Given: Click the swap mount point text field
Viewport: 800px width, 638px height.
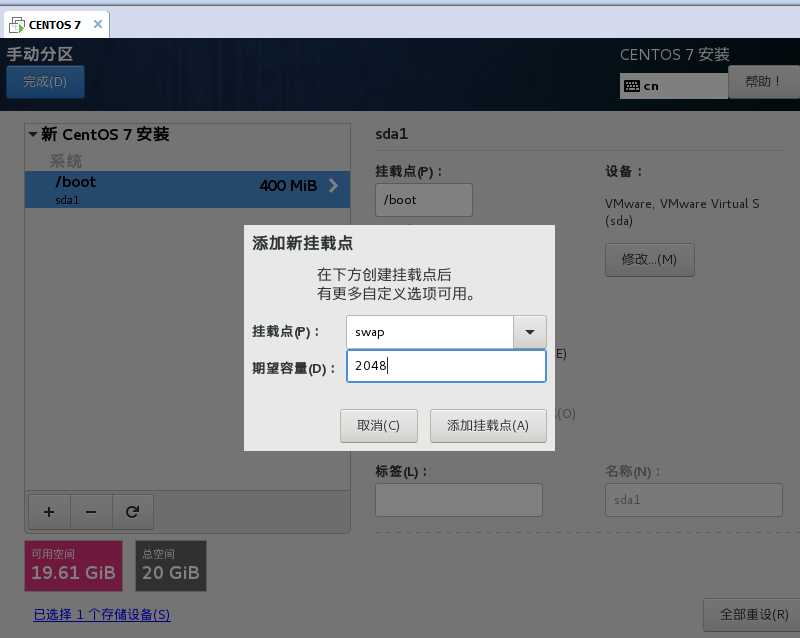Looking at the screenshot, I should pos(430,332).
